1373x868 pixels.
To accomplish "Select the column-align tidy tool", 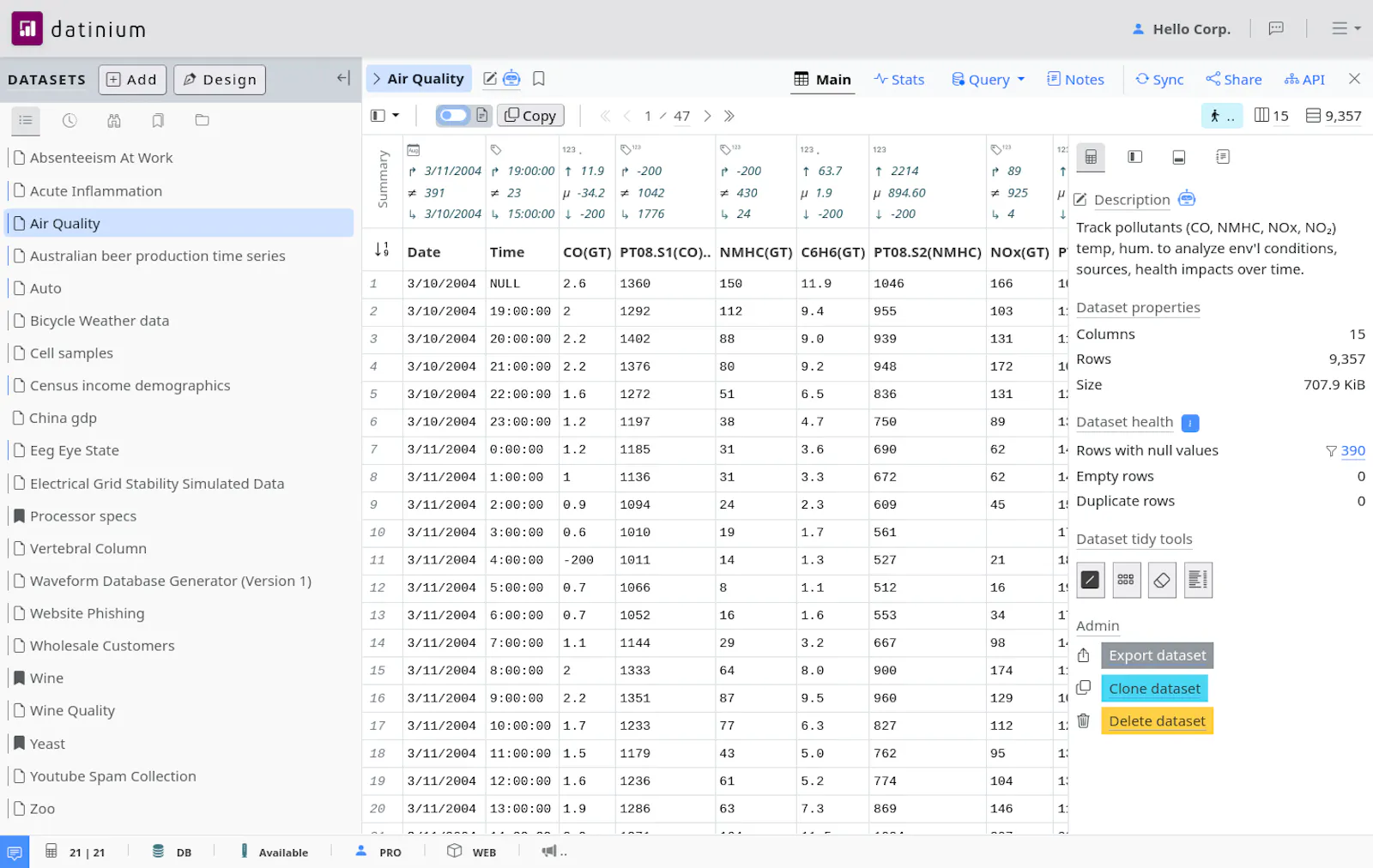I will tap(1198, 580).
